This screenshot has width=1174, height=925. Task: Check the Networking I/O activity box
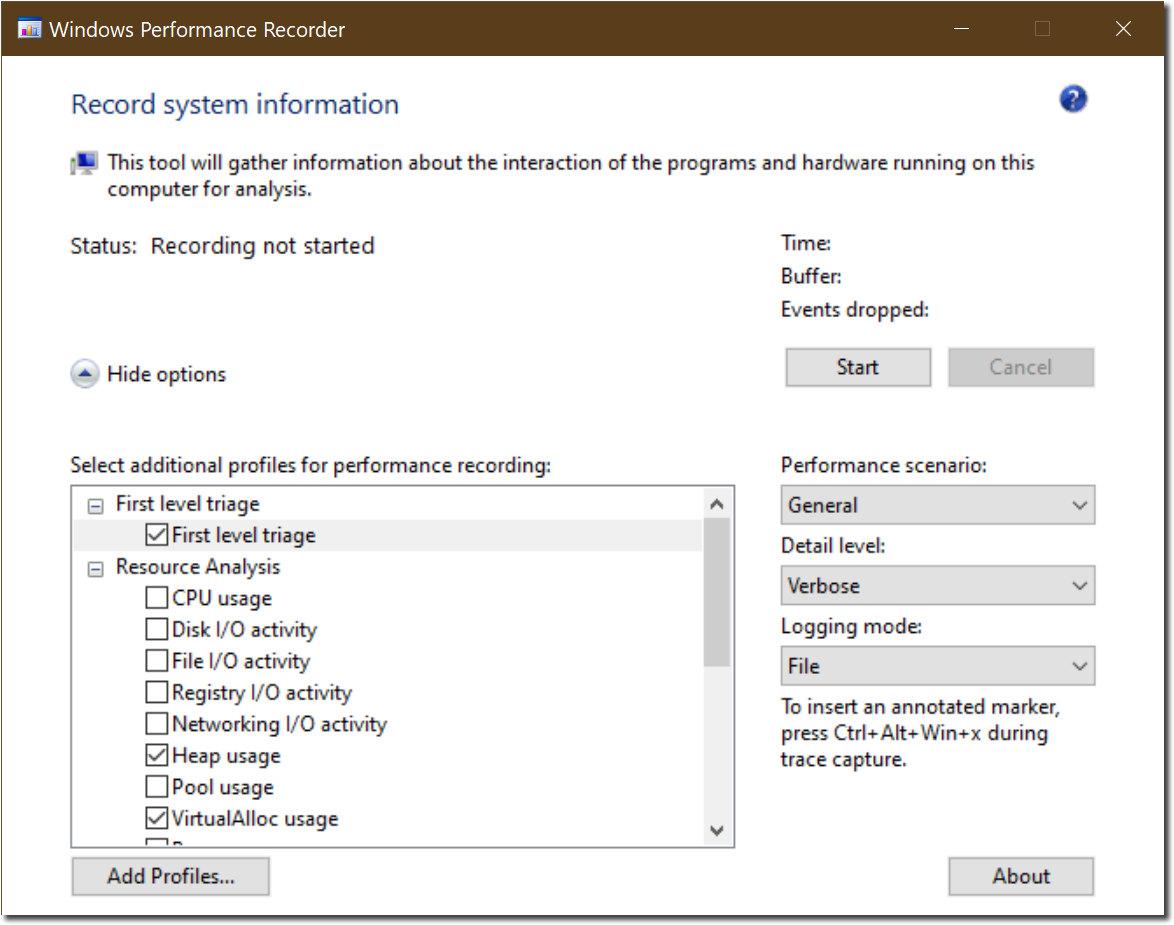pyautogui.click(x=157, y=724)
